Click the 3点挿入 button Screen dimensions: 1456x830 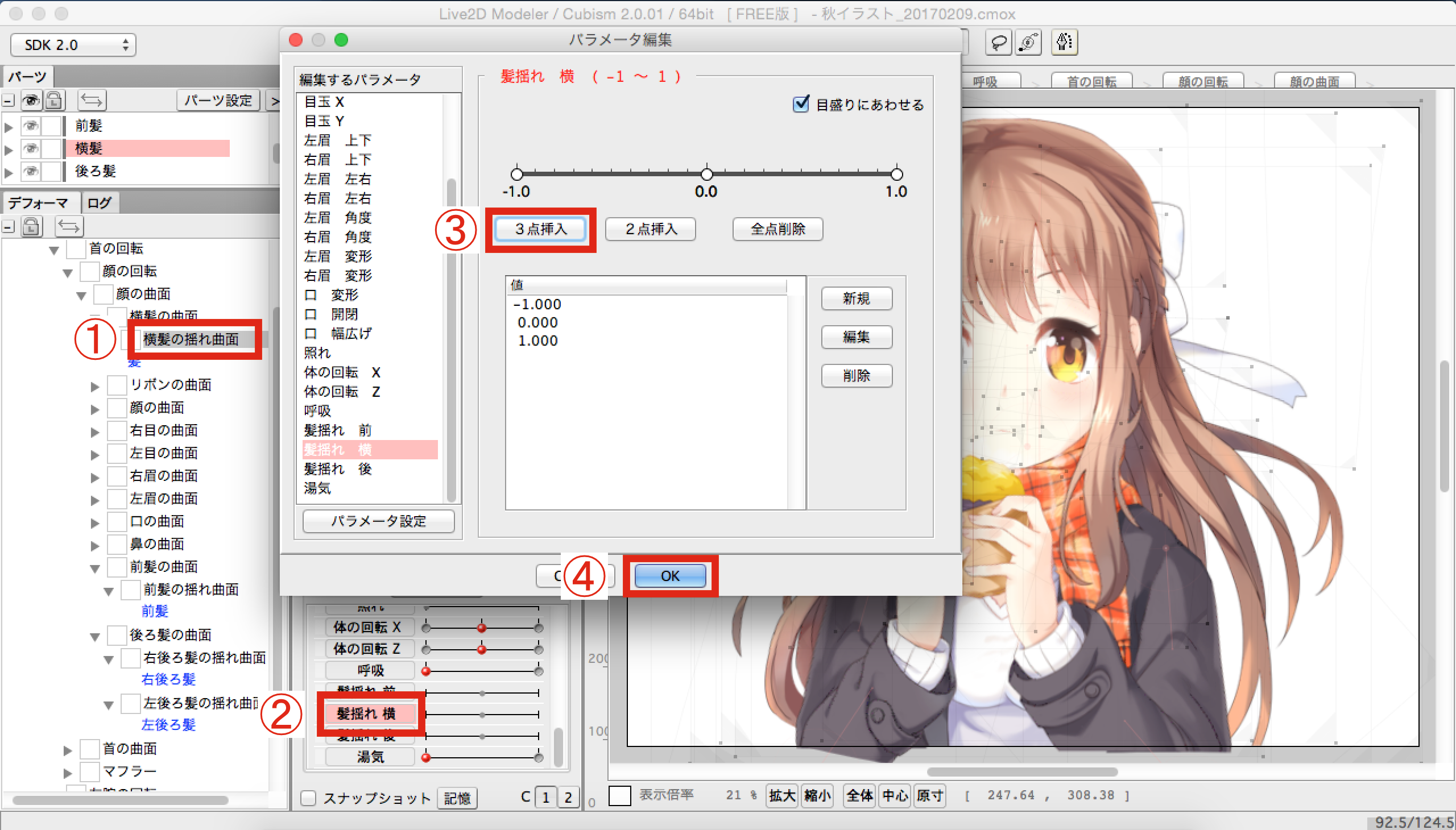point(540,229)
